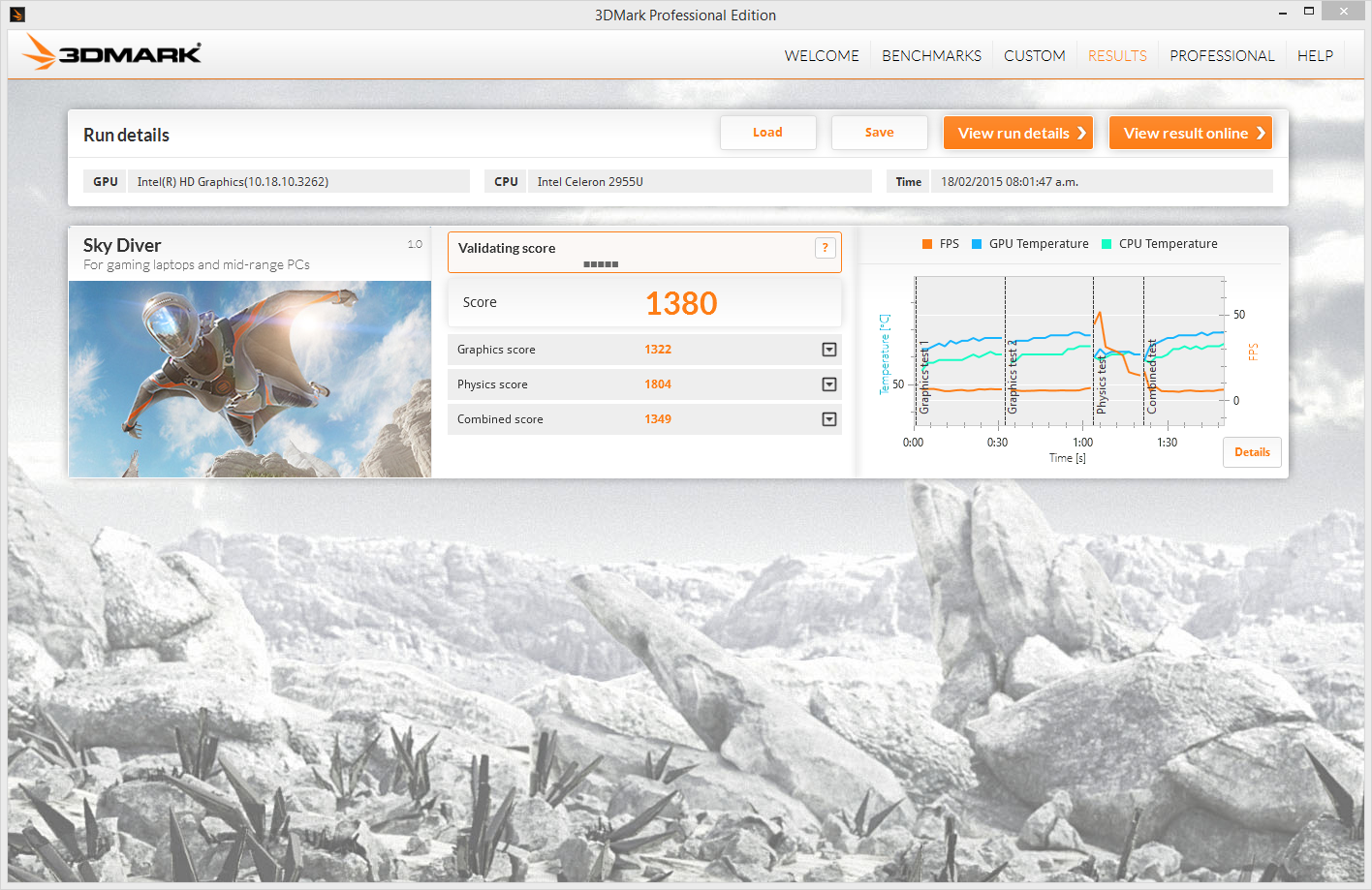This screenshot has width=1372, height=890.
Task: Click the Sky Diver title
Action: click(122, 245)
